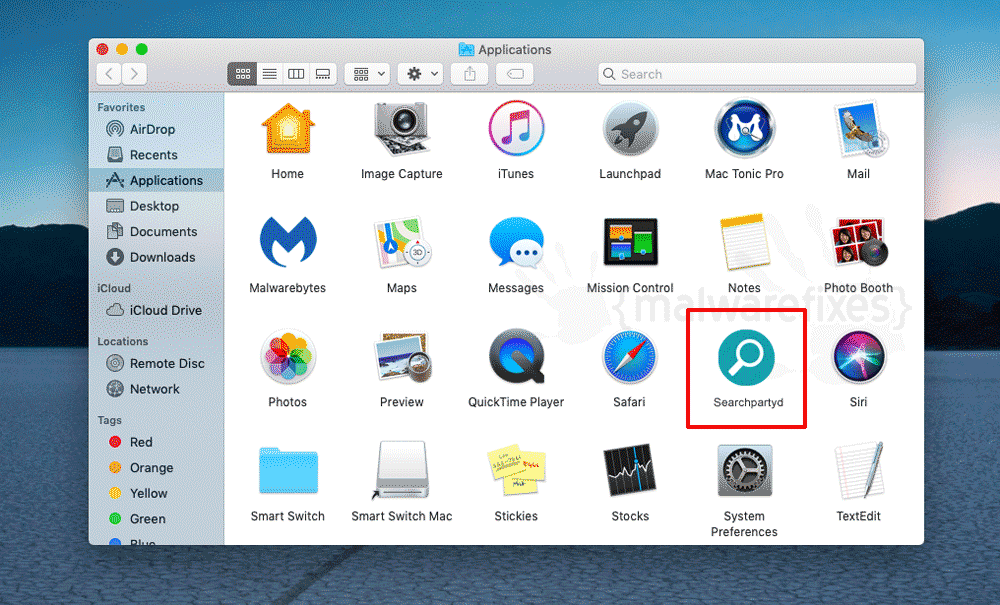Filter by the Green tag

[156, 519]
